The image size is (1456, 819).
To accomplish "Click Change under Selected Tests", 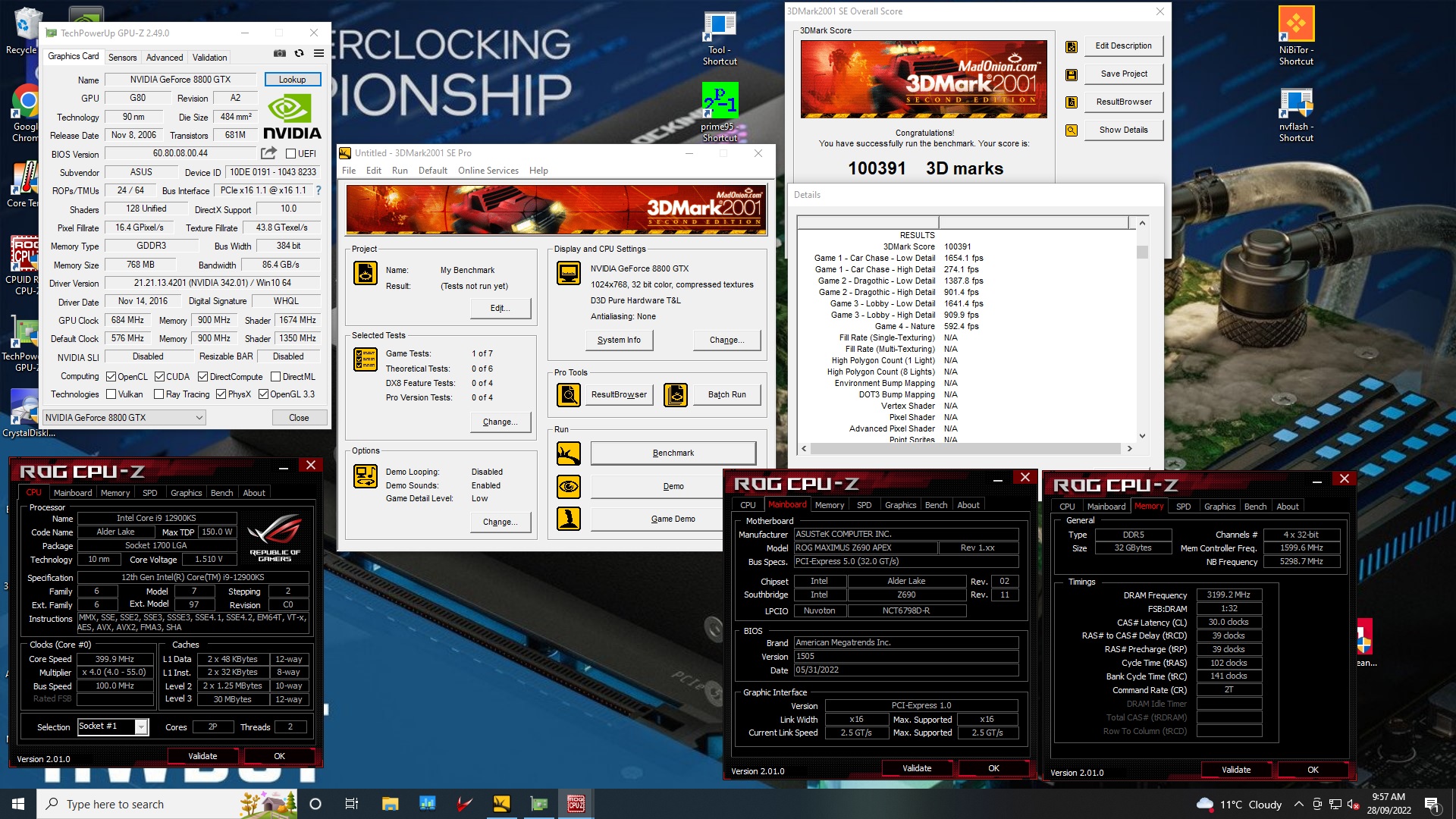I will tap(500, 422).
